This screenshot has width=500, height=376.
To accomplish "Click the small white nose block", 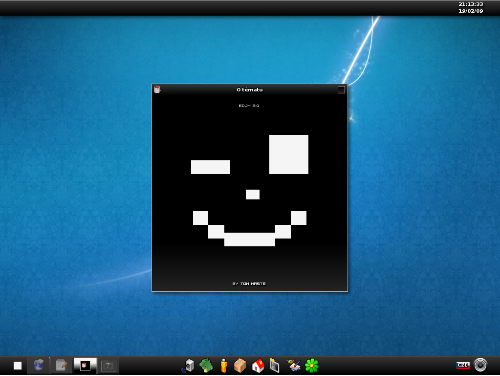I will [x=253, y=194].
